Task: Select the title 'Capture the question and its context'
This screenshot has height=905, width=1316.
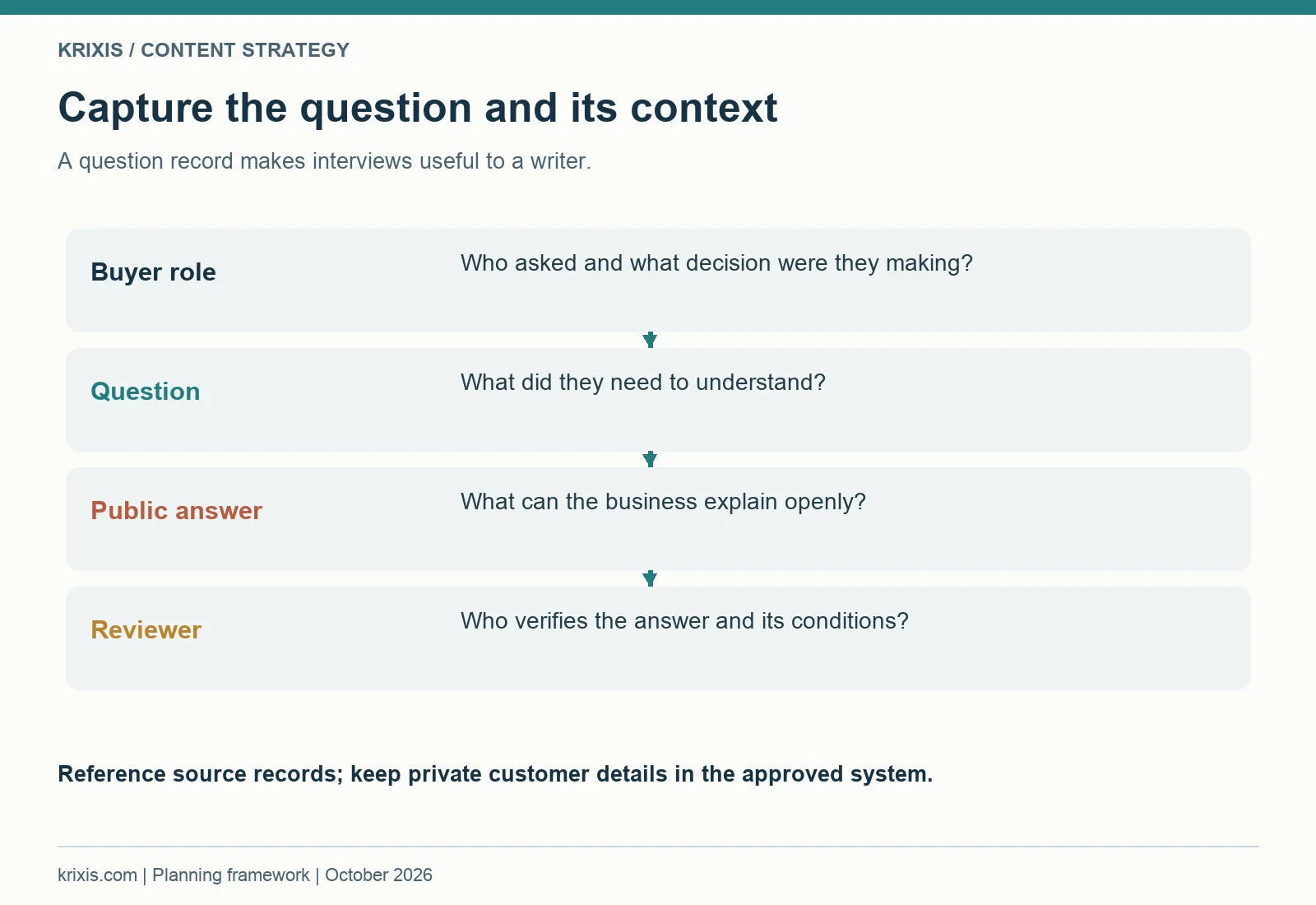Action: pos(418,109)
